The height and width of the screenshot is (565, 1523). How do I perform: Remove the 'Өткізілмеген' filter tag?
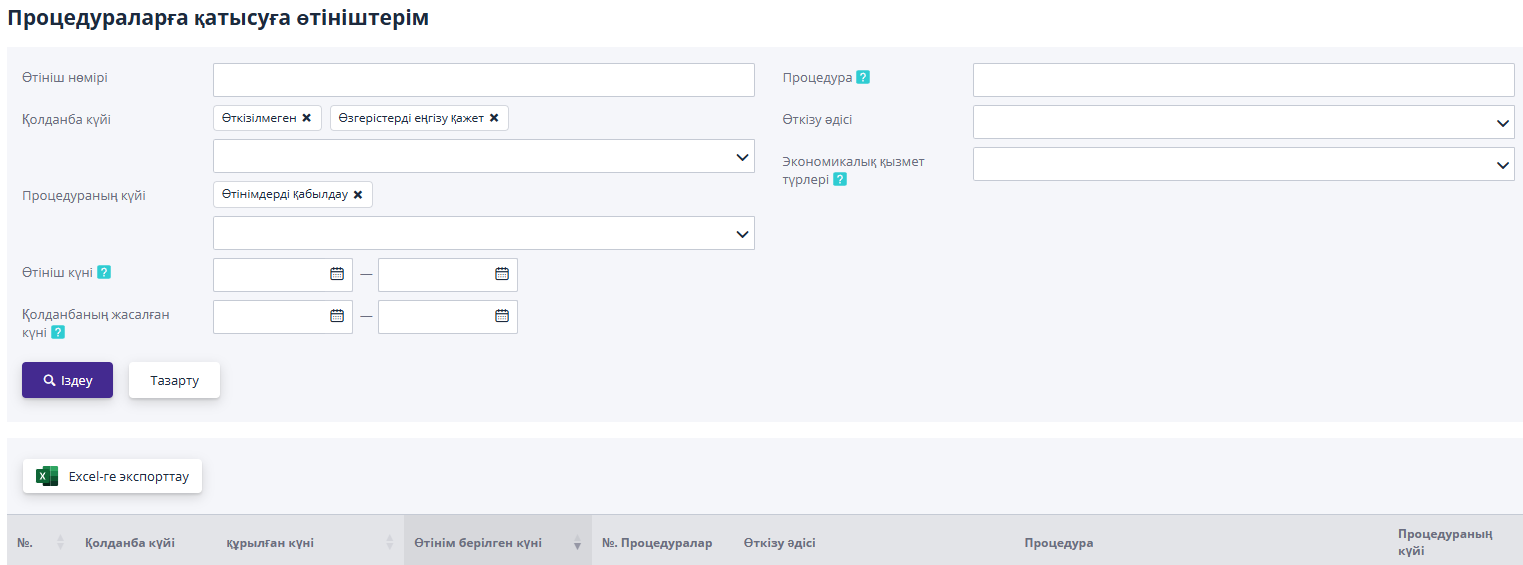click(x=306, y=118)
